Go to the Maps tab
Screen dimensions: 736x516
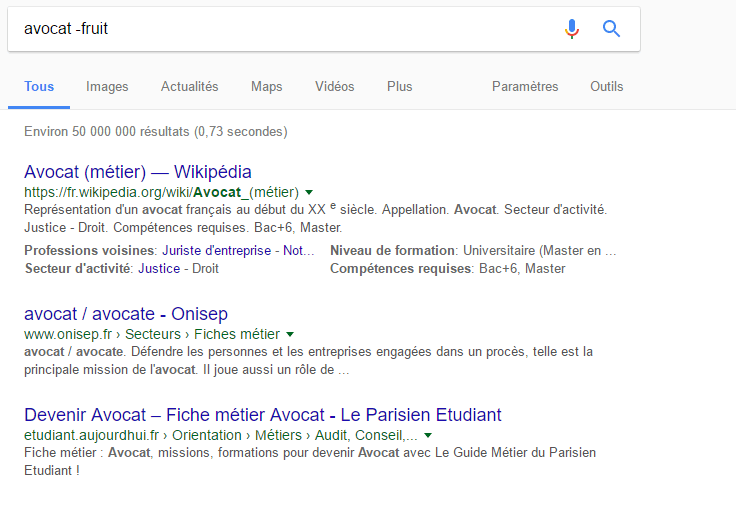click(267, 86)
